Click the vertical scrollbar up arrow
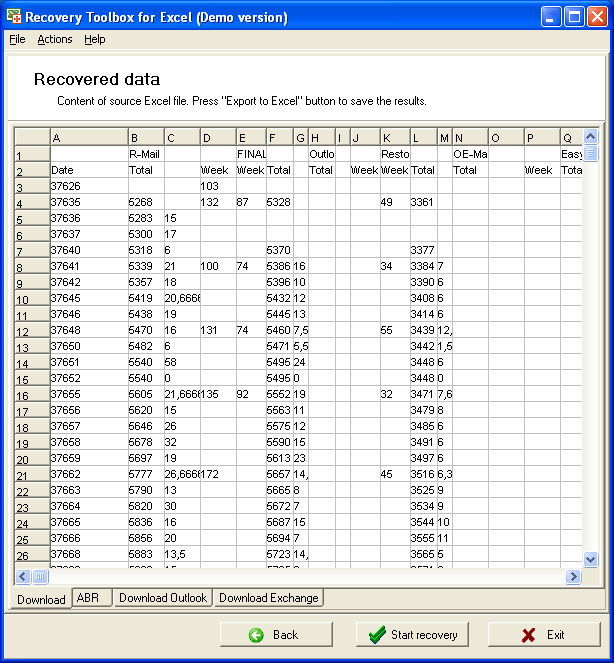The image size is (614, 663). [x=590, y=137]
